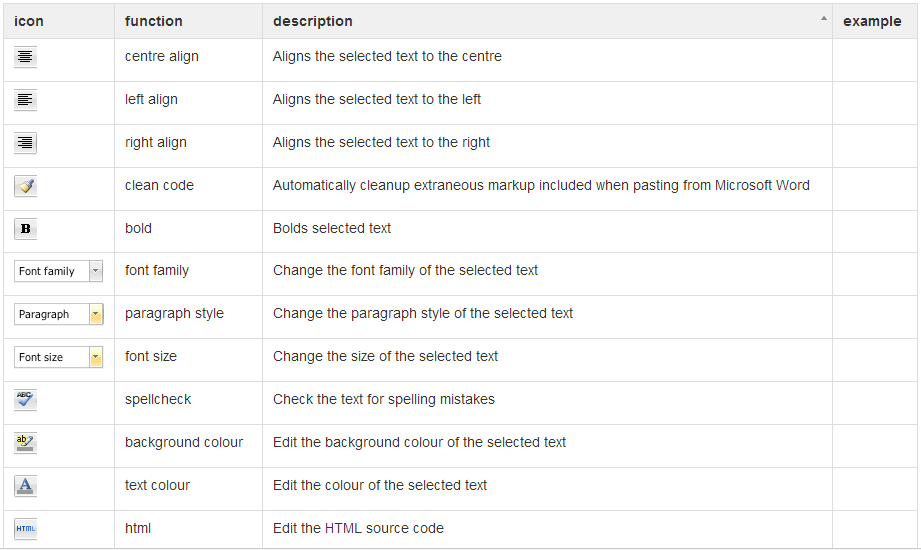This screenshot has height=550, width=921.
Task: Toggle the bold B icon
Action: point(26,229)
